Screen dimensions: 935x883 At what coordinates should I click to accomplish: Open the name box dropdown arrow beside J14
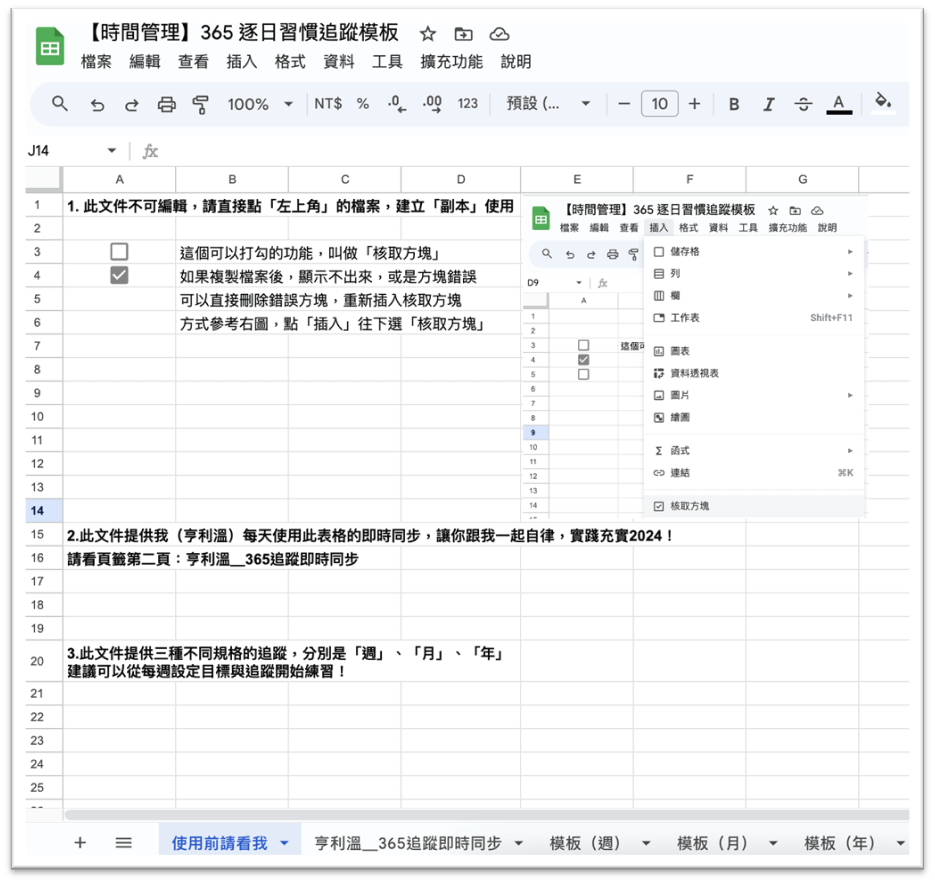coord(111,151)
